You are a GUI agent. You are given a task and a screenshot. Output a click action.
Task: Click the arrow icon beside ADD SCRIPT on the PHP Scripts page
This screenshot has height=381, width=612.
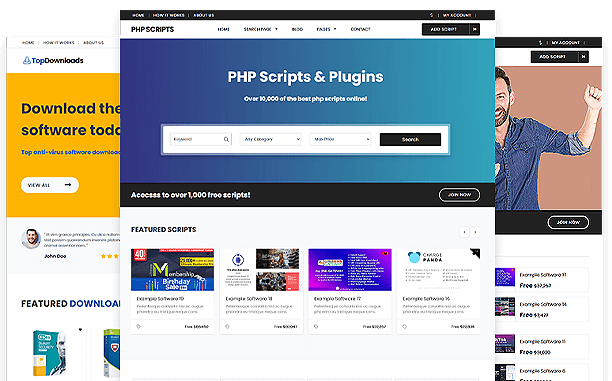point(475,29)
